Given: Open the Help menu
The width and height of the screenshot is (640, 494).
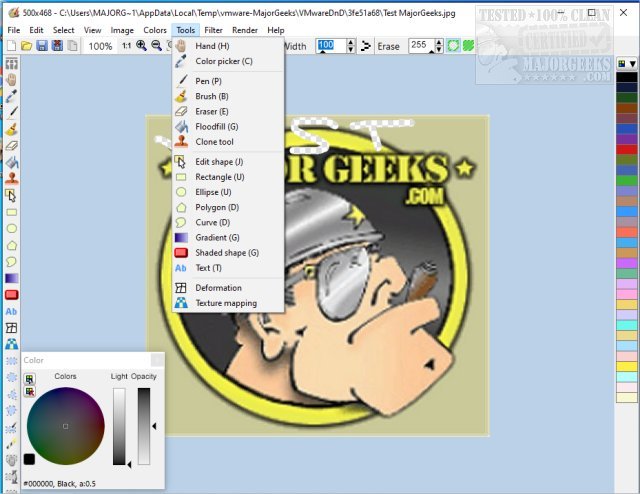Looking at the screenshot, I should [276, 30].
